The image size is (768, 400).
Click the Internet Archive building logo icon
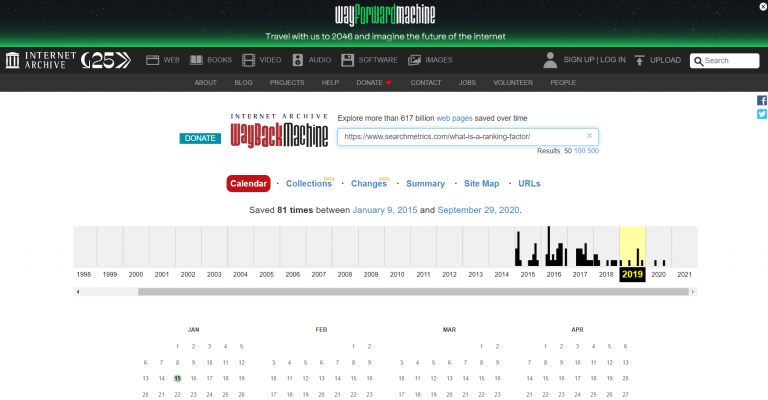[x=12, y=60]
